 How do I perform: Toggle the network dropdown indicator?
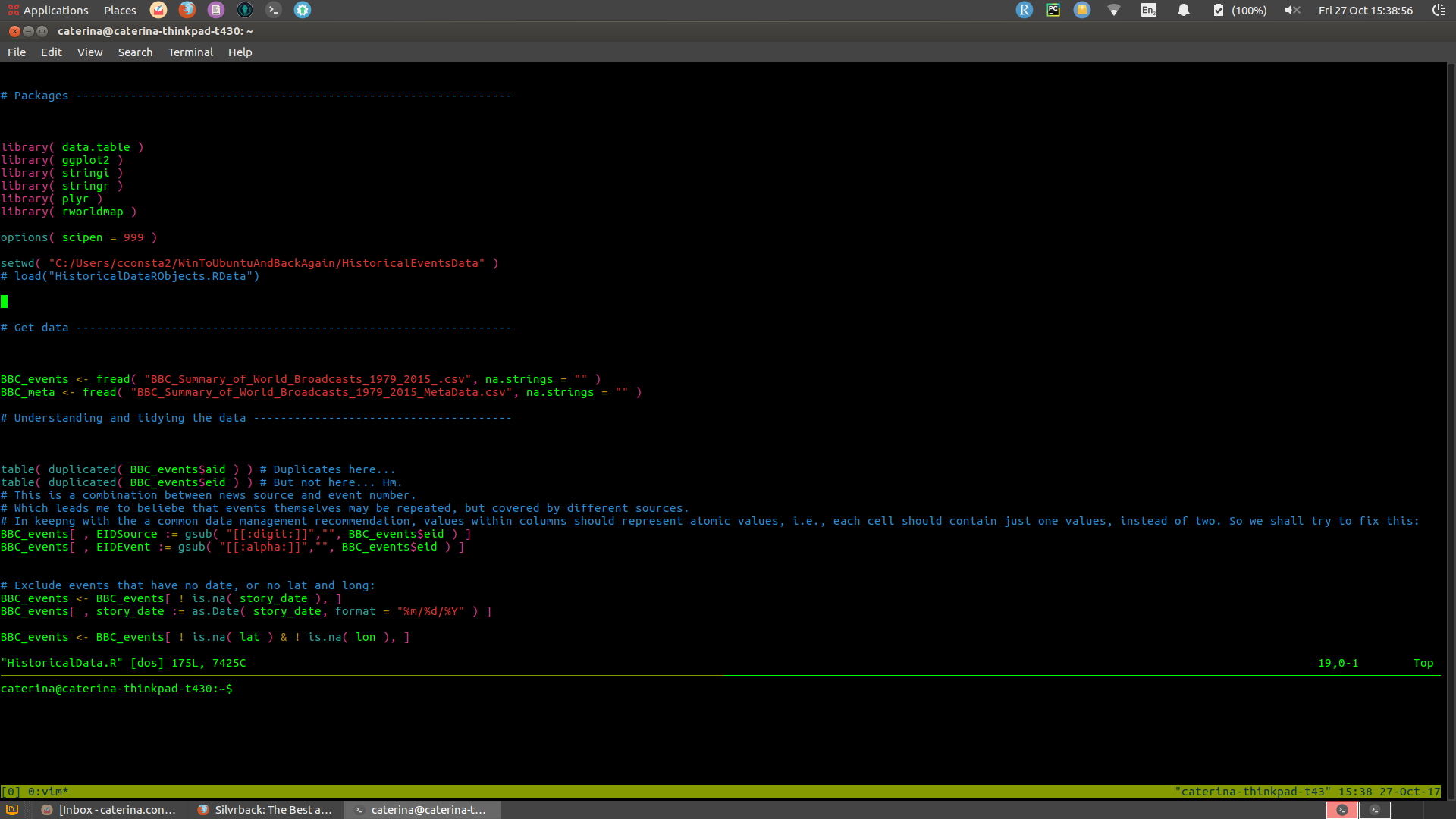[1113, 10]
